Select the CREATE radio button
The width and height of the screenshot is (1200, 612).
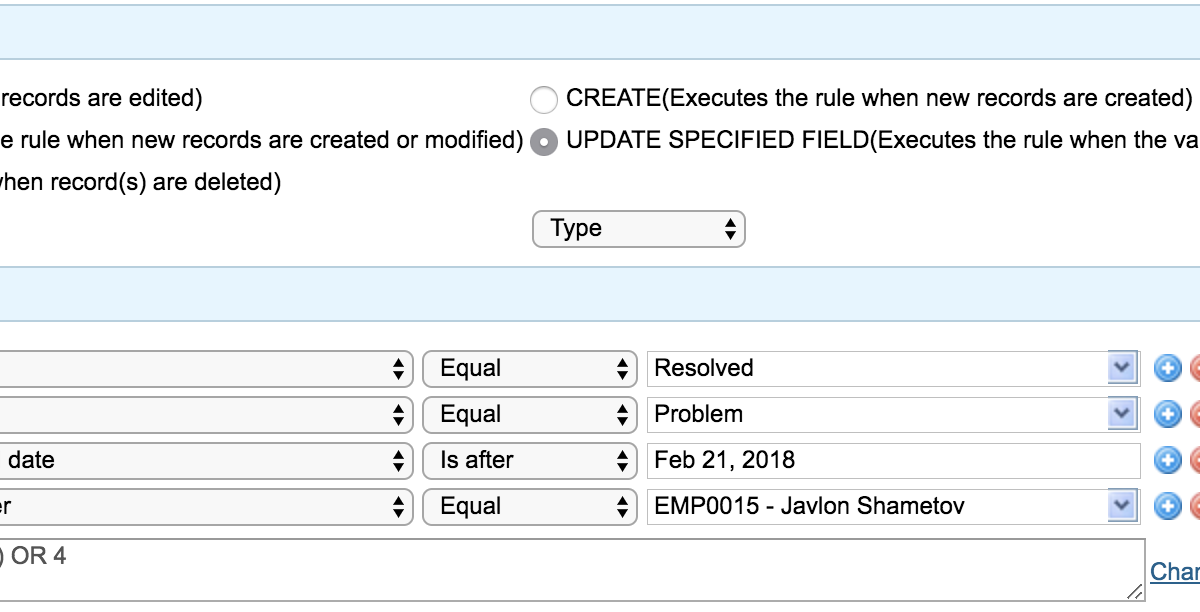coord(544,99)
